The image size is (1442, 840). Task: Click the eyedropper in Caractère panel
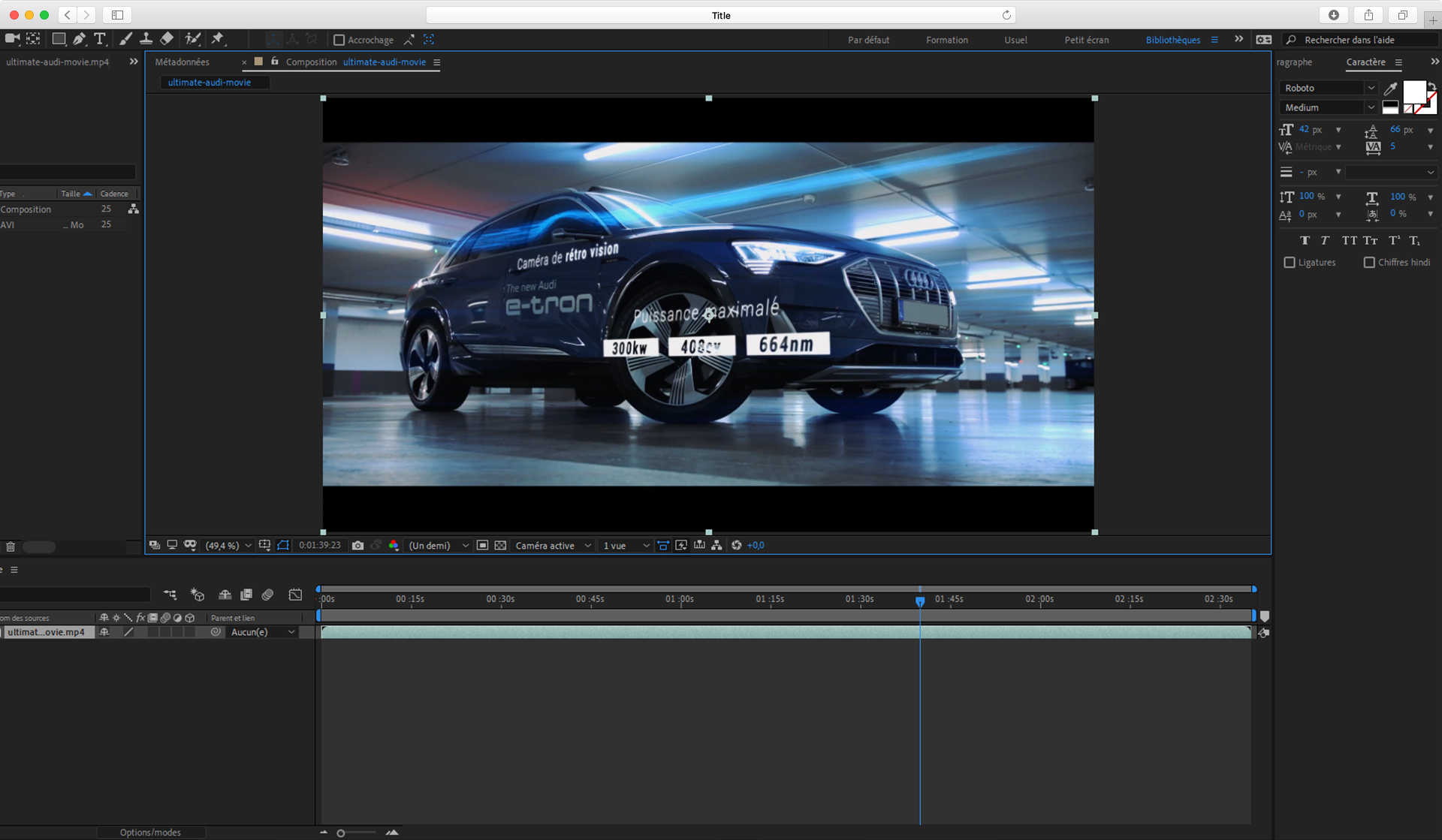(1391, 89)
